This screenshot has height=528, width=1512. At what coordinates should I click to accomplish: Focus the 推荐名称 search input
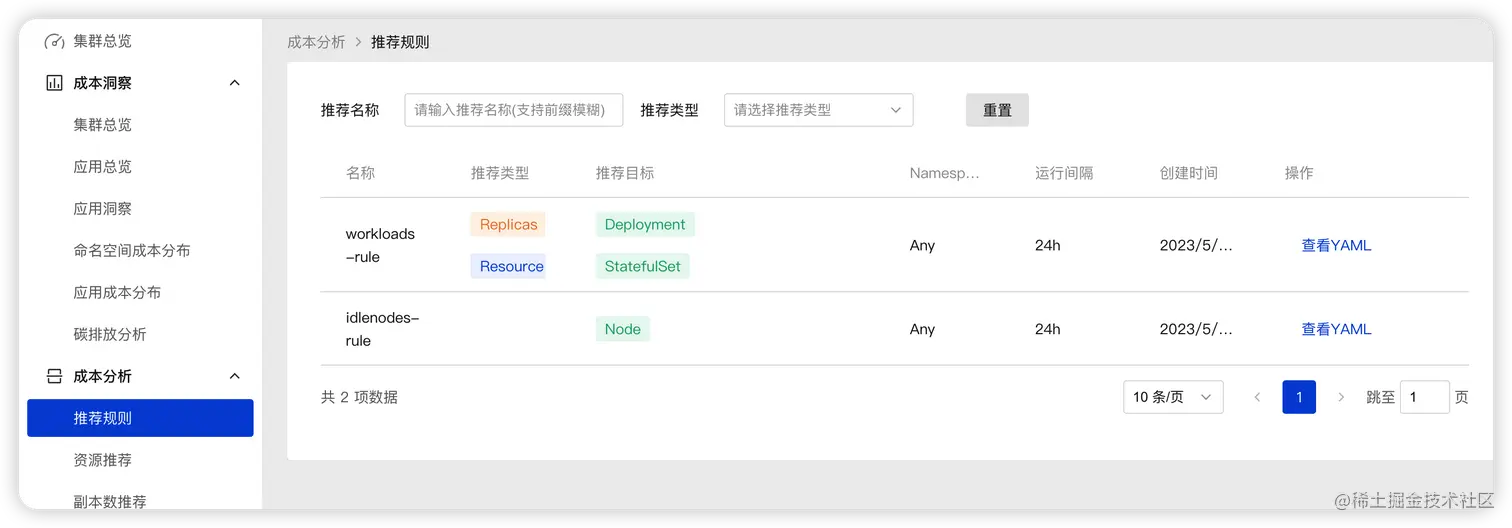[x=514, y=110]
